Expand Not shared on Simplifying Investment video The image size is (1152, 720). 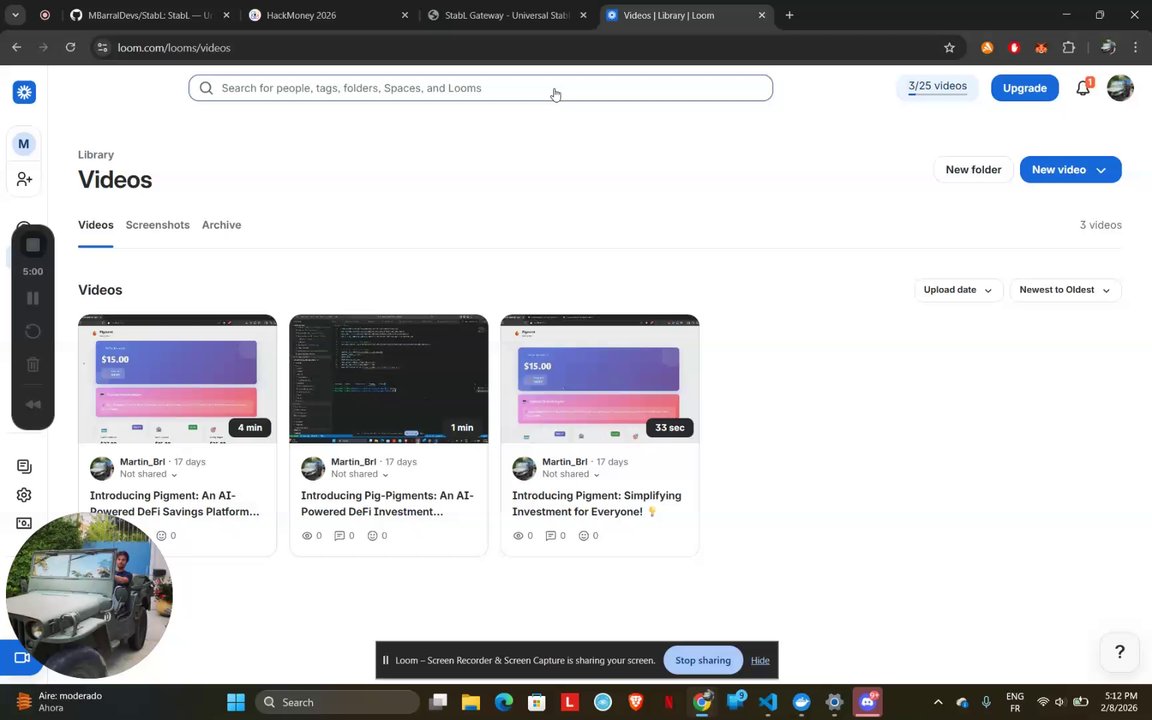571,475
